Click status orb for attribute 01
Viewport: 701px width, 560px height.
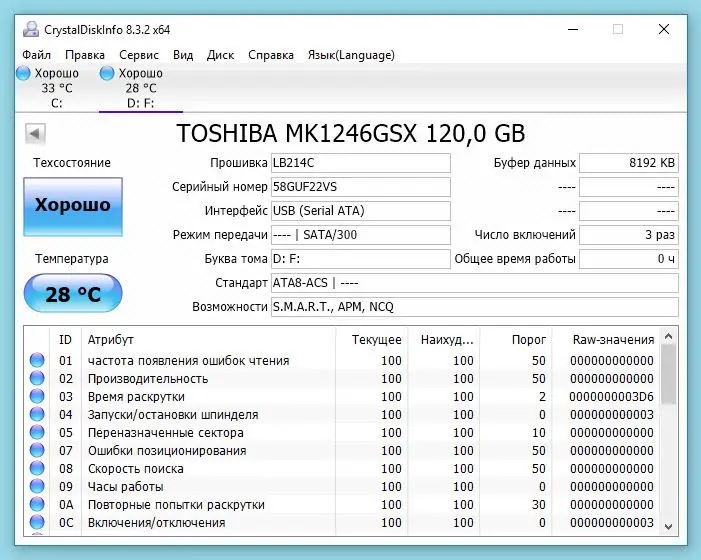37,360
